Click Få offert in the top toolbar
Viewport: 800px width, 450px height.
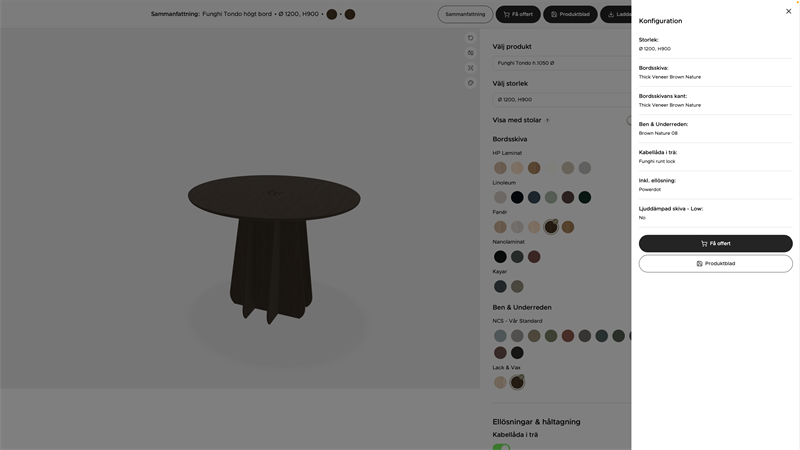tap(518, 14)
